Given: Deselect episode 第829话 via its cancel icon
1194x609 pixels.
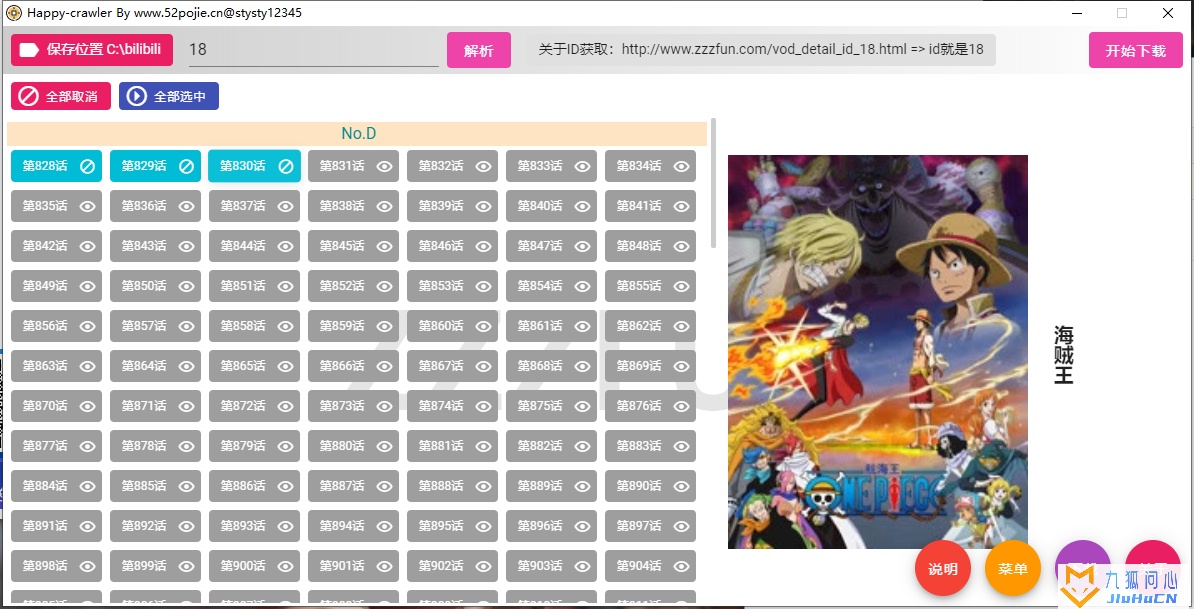Looking at the screenshot, I should 187,166.
